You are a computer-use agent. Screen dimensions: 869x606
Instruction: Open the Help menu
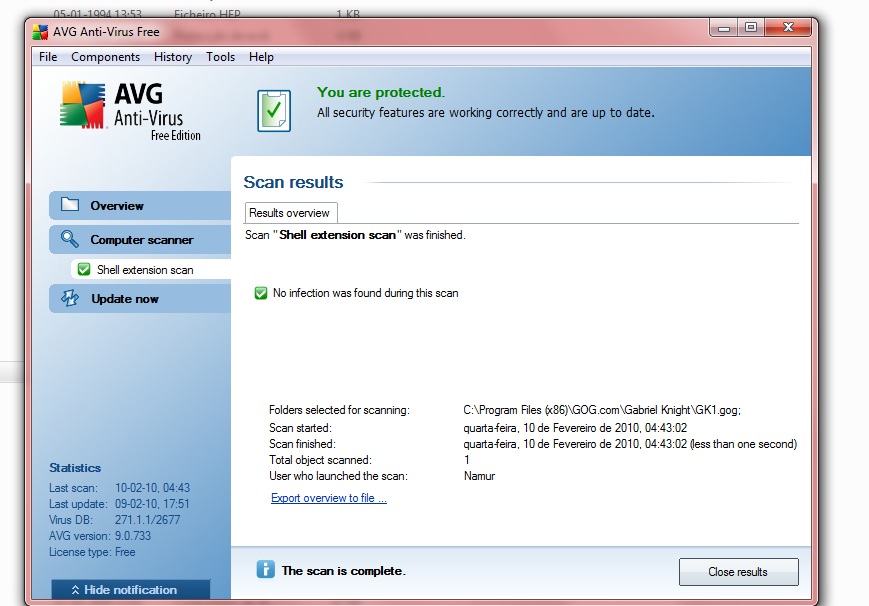[x=261, y=57]
